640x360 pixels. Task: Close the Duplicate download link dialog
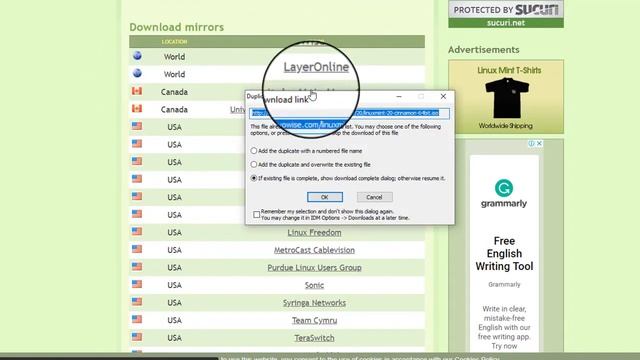tap(443, 96)
